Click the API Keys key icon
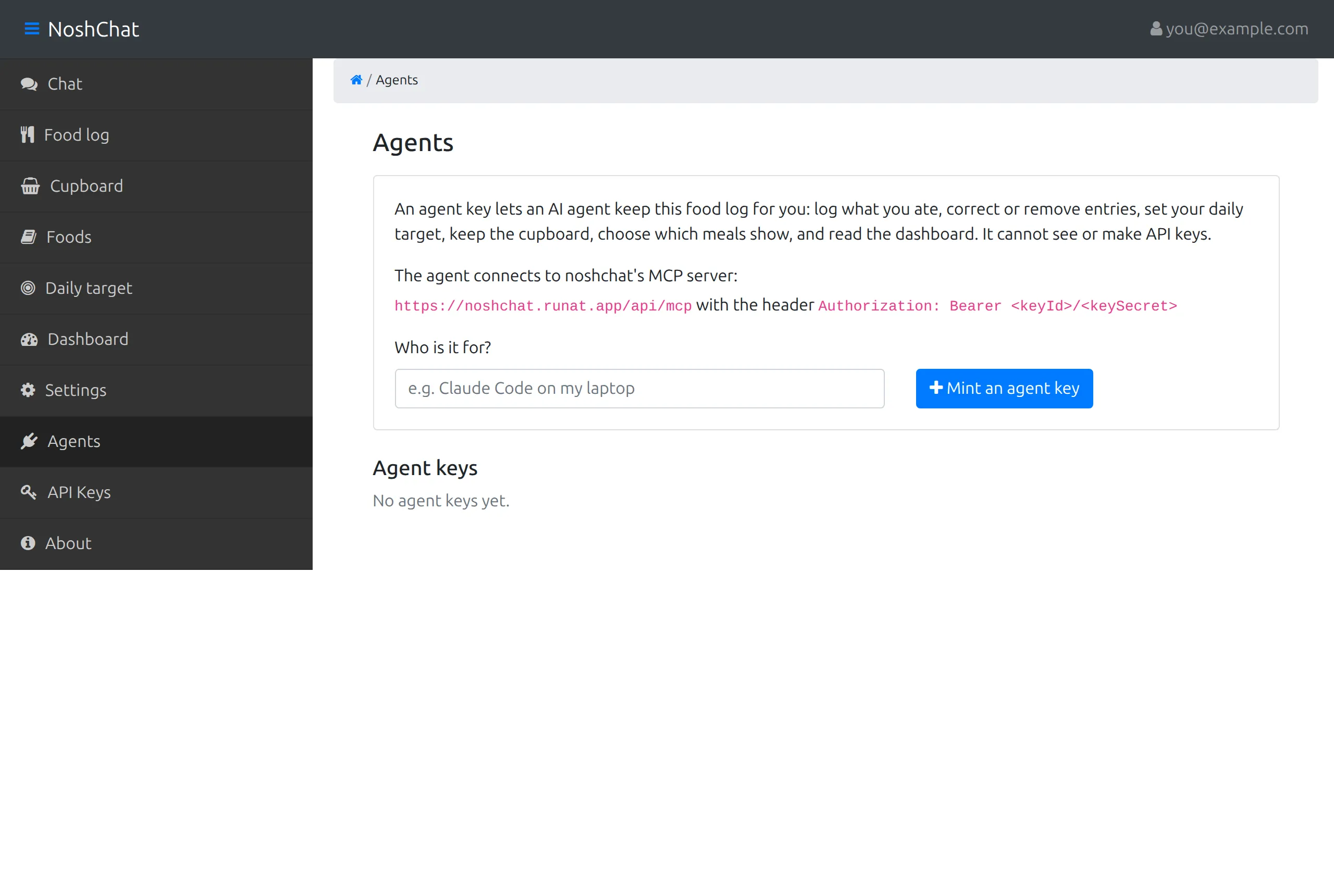This screenshot has width=1334, height=896. pos(29,492)
